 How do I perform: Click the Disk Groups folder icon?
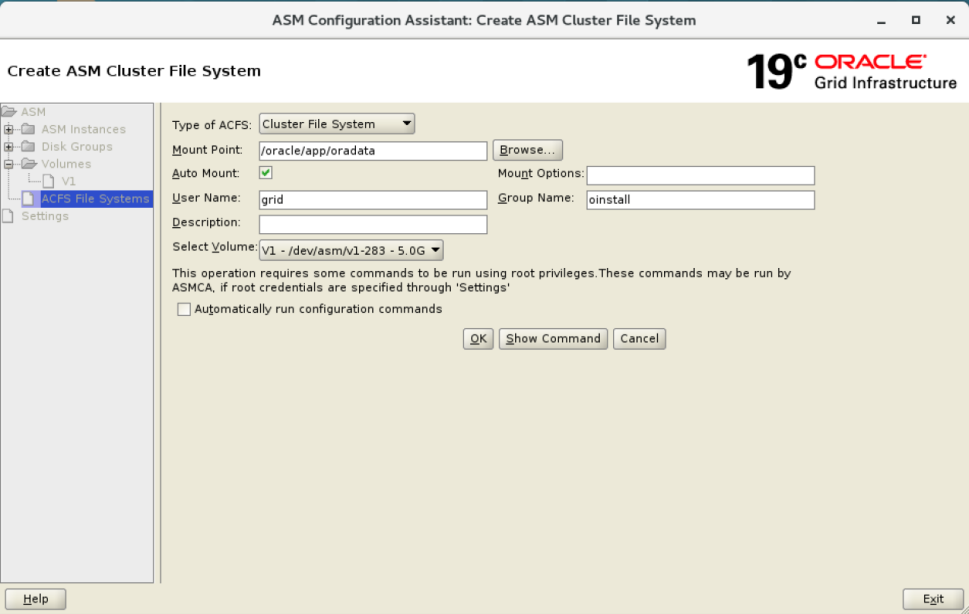pos(29,145)
